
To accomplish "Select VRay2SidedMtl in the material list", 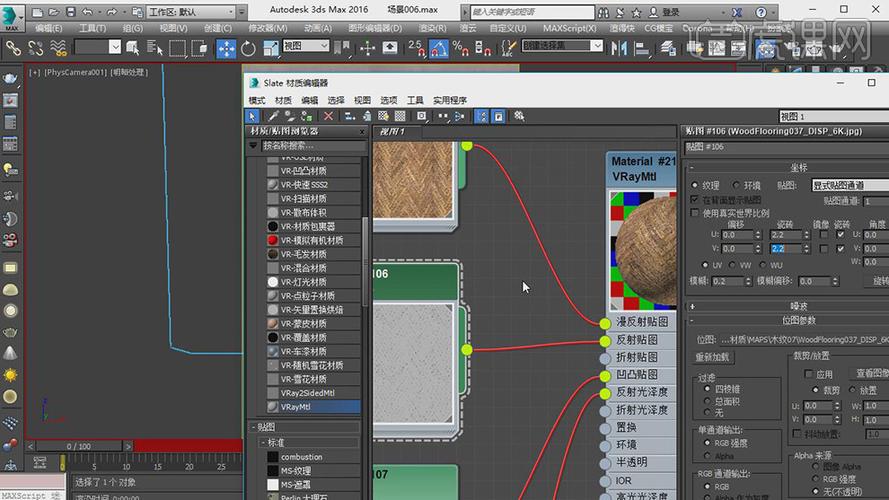I will [307, 393].
